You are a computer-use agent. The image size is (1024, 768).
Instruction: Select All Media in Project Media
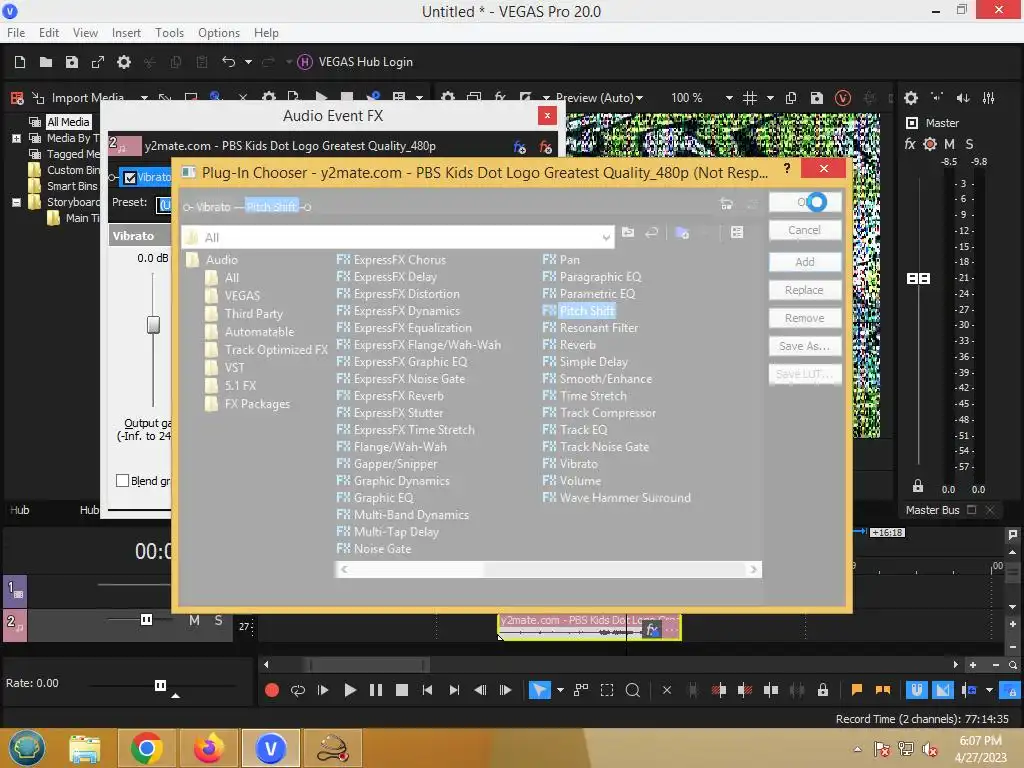pyautogui.click(x=68, y=122)
